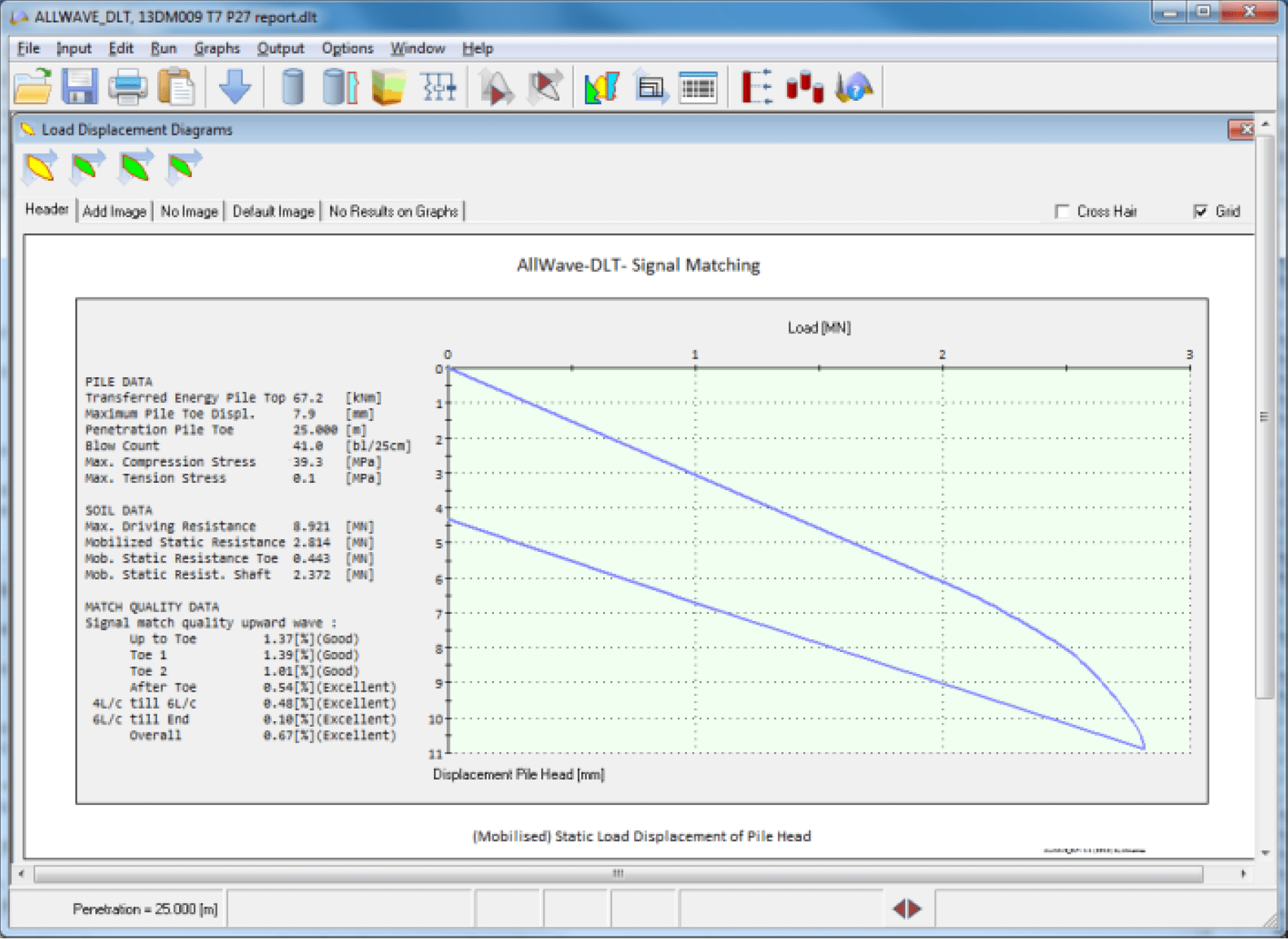Click the help icon with blue question mark
Screen dimensions: 1288x939
point(853,87)
